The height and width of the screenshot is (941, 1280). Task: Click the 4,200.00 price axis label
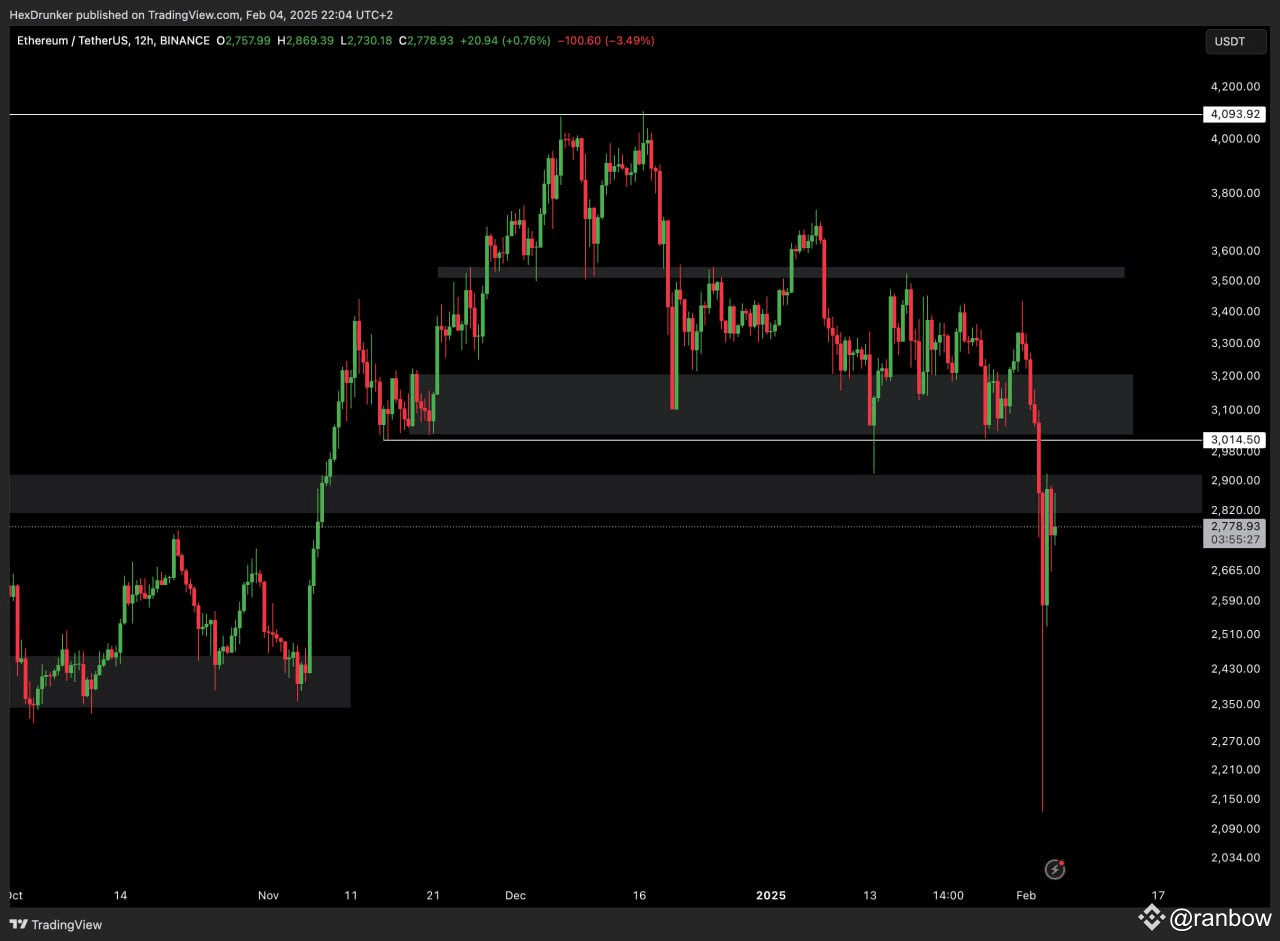pos(1236,87)
